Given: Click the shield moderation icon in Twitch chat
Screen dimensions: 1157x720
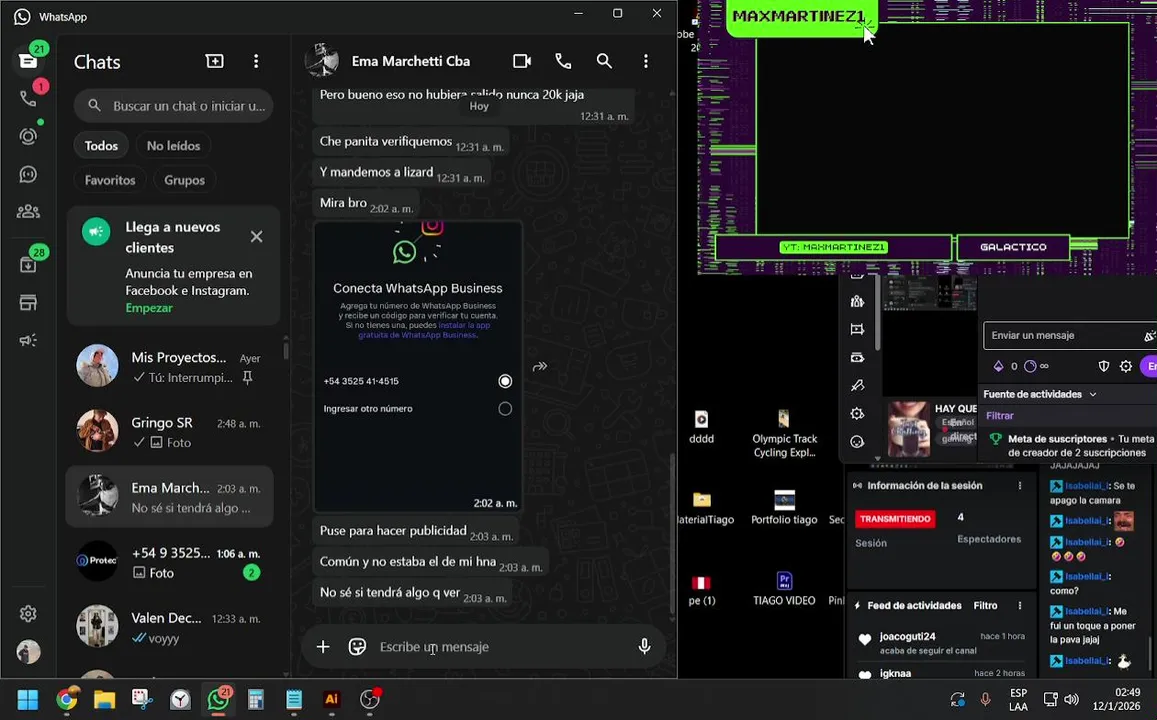Looking at the screenshot, I should (x=1104, y=366).
